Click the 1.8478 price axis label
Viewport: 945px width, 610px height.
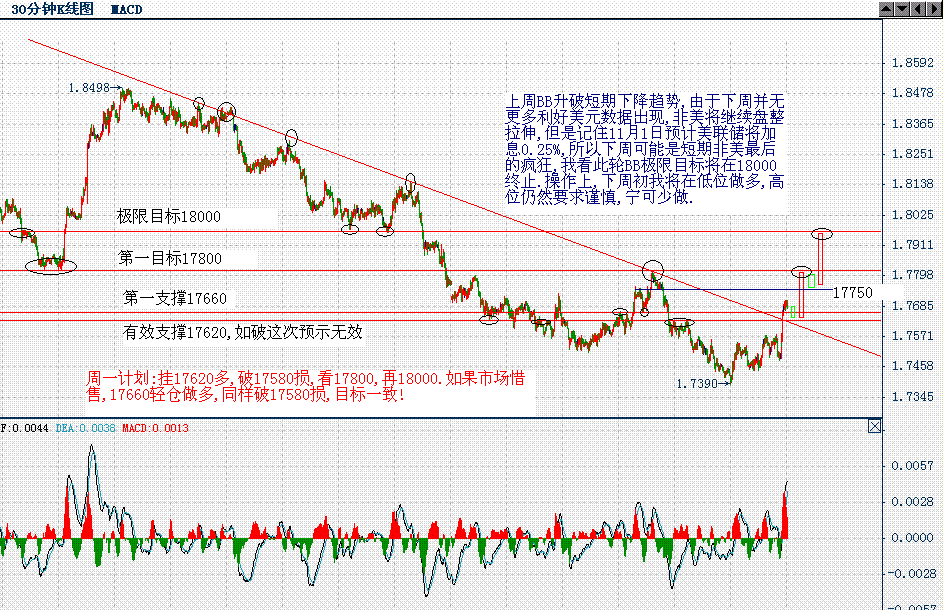pyautogui.click(x=912, y=93)
